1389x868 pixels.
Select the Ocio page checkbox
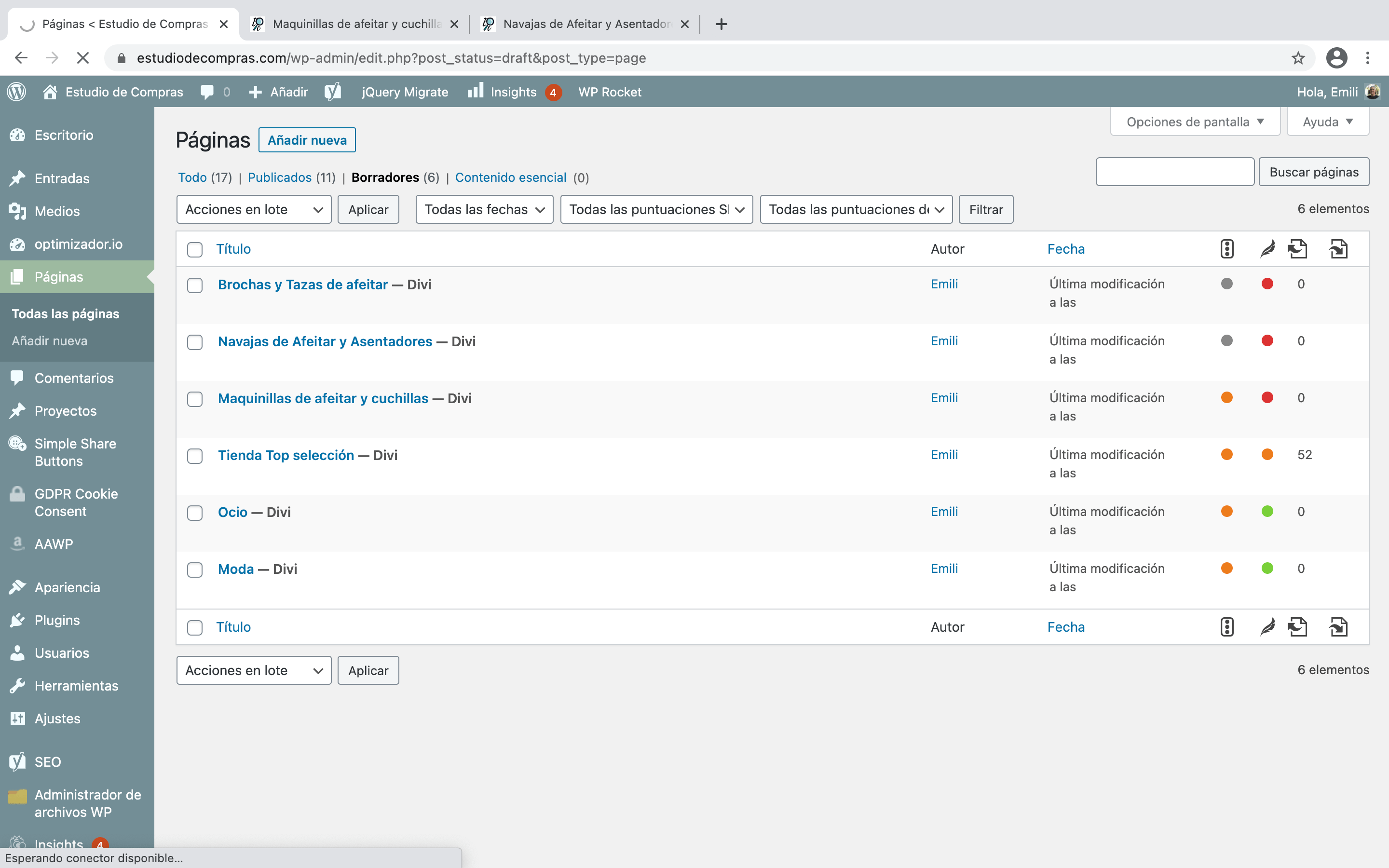pos(195,513)
